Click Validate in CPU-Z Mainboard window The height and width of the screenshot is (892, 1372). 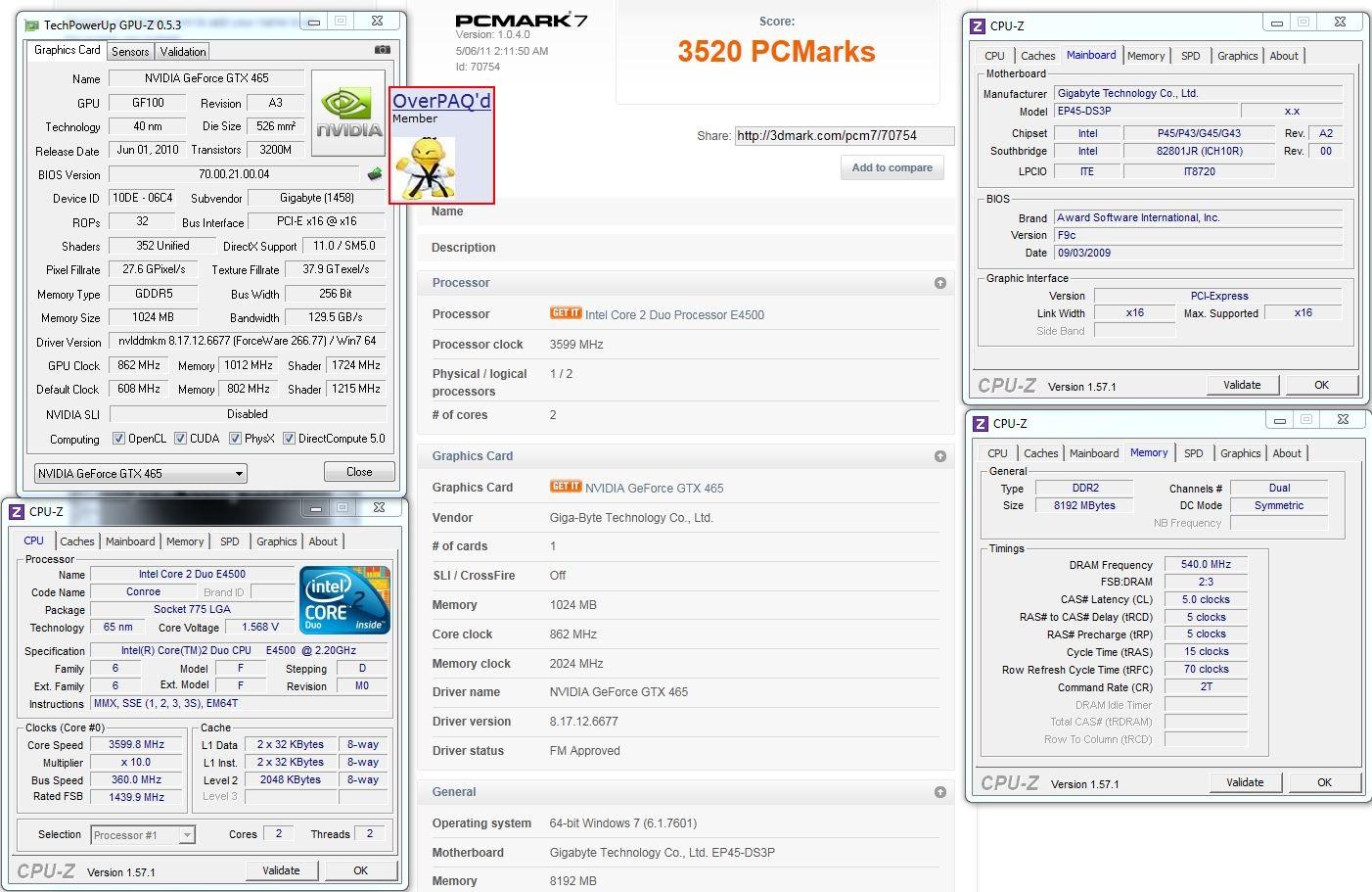click(1242, 385)
